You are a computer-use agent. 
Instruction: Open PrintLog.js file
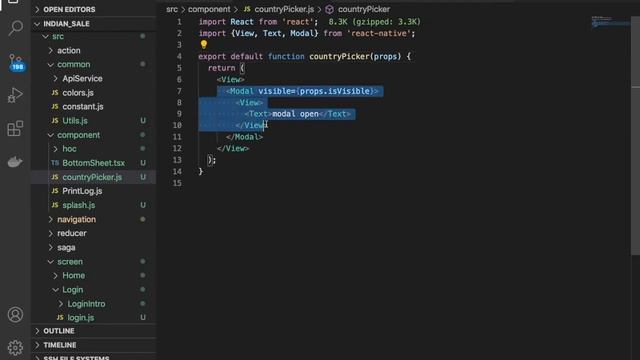(x=94, y=191)
